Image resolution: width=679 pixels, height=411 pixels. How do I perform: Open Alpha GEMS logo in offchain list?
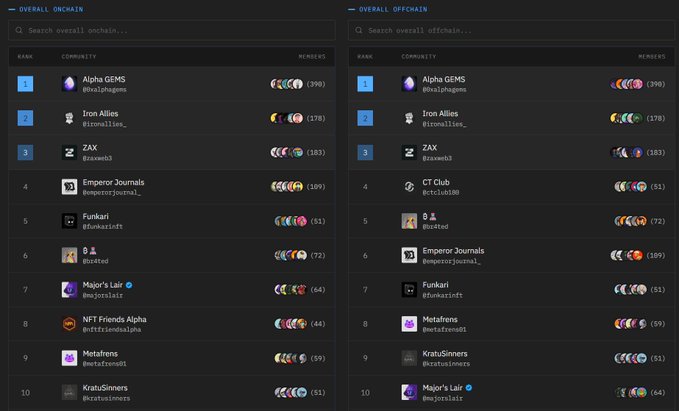point(409,84)
